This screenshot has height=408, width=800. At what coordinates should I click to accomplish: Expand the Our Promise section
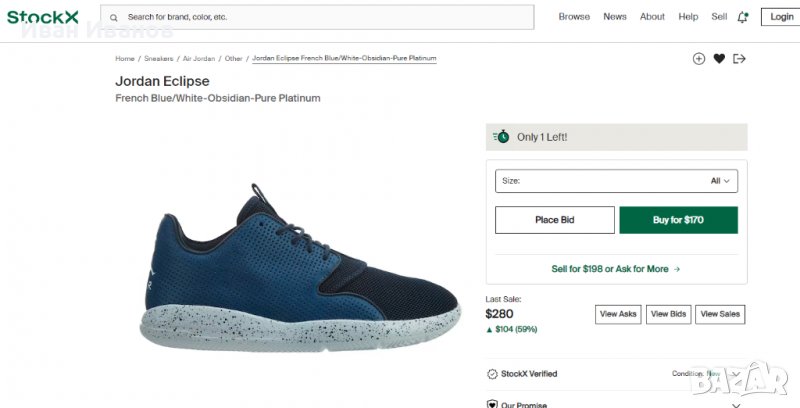point(737,405)
